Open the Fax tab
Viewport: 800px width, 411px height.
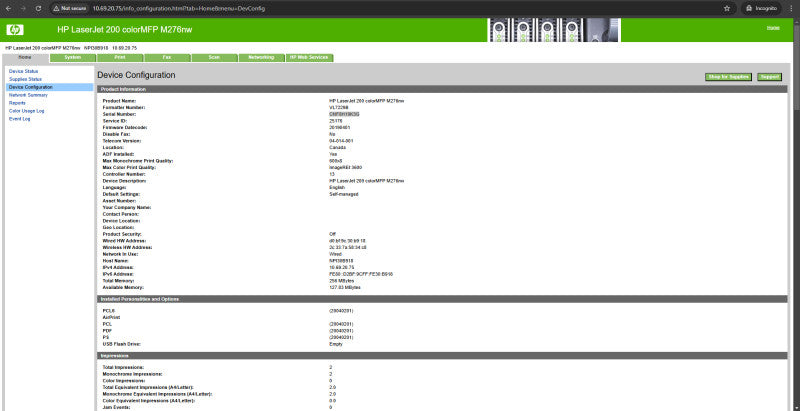pyautogui.click(x=167, y=58)
